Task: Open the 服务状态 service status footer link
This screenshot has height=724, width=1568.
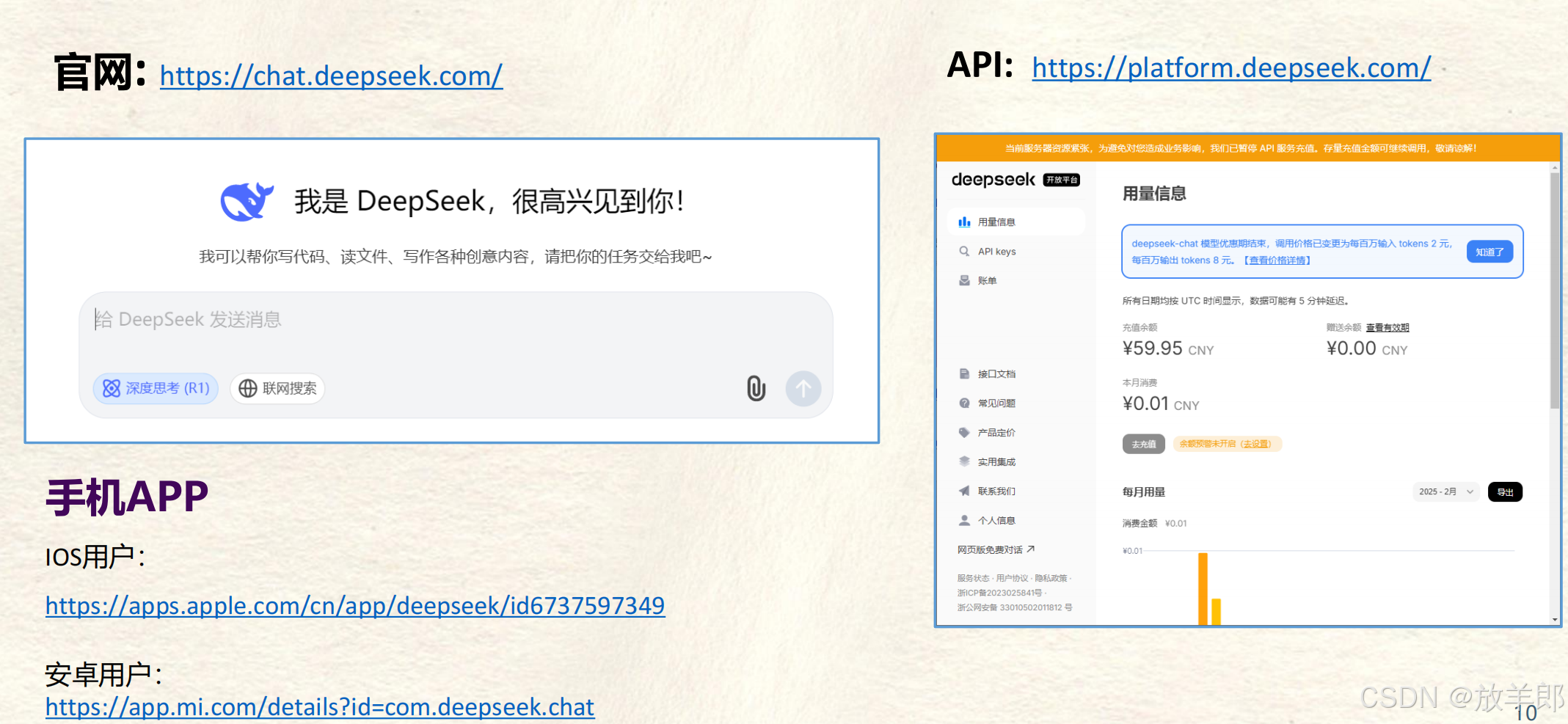Action: pos(973,578)
